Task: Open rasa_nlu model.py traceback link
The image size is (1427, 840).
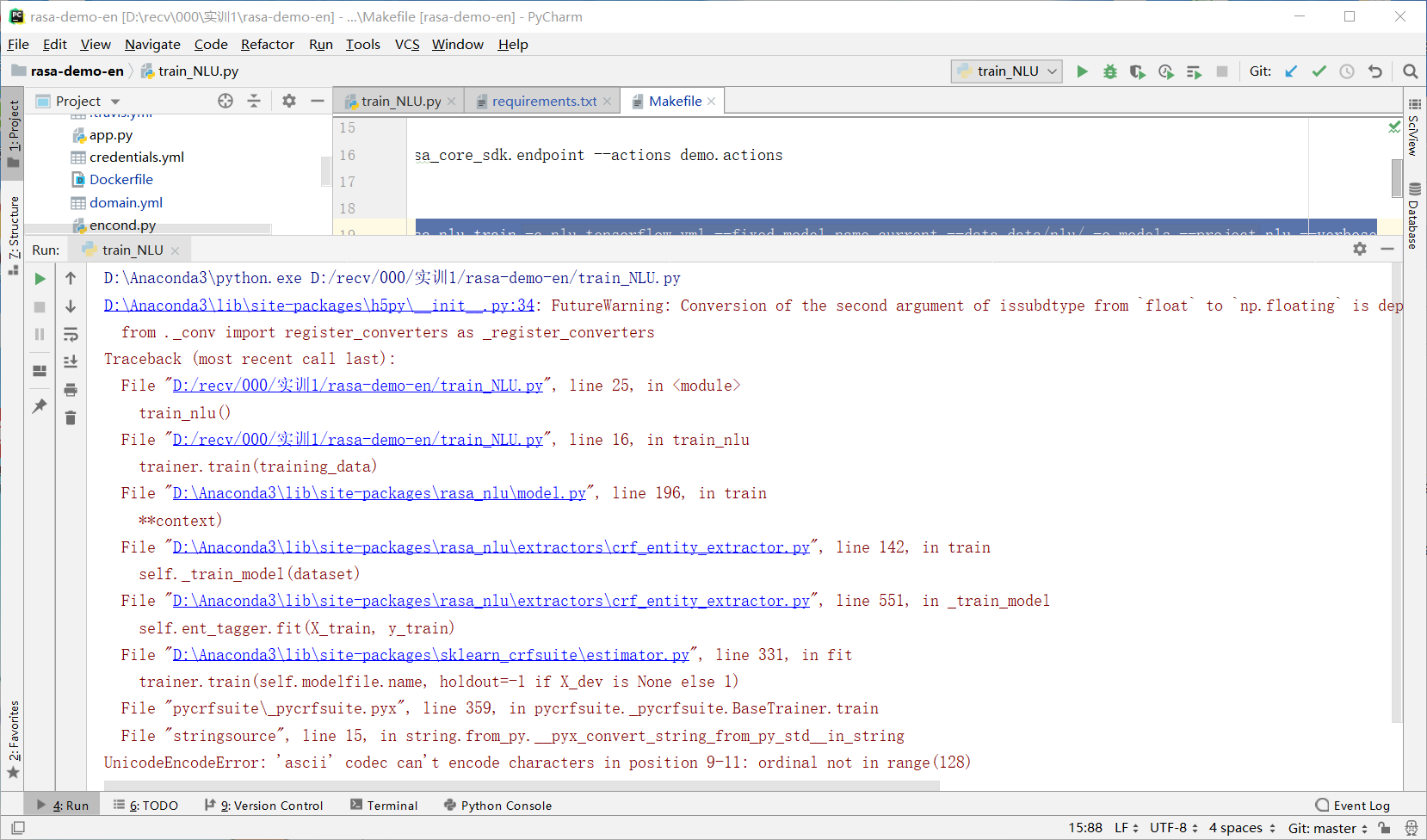Action: tap(380, 493)
